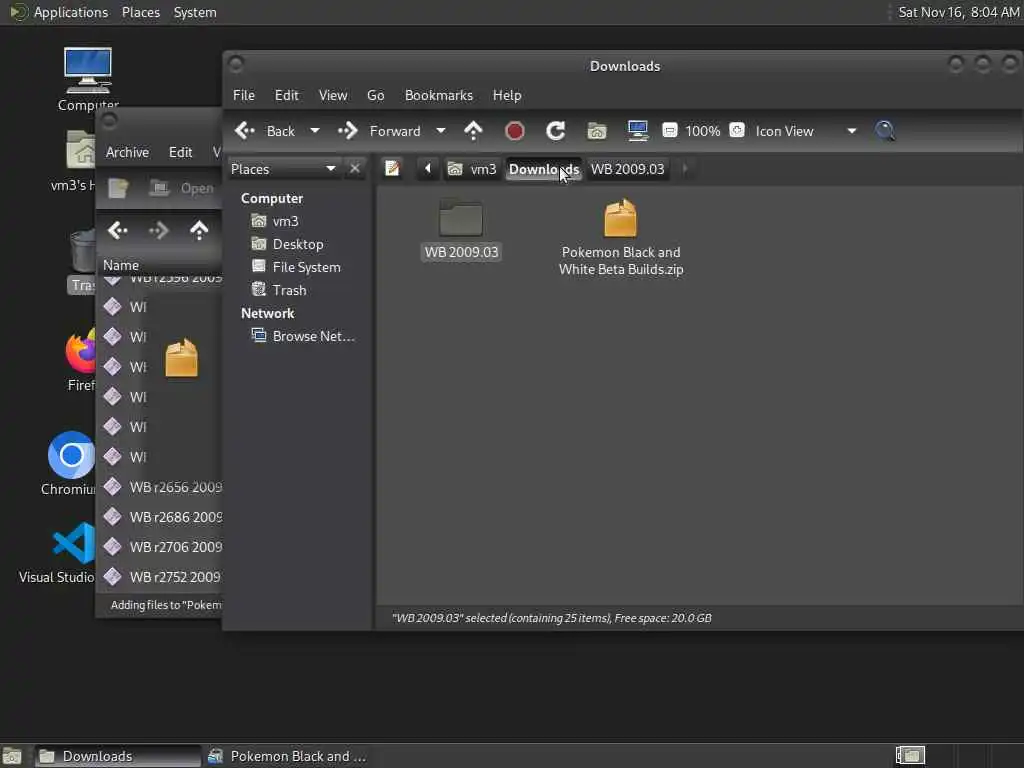Open the Go menu

[376, 95]
